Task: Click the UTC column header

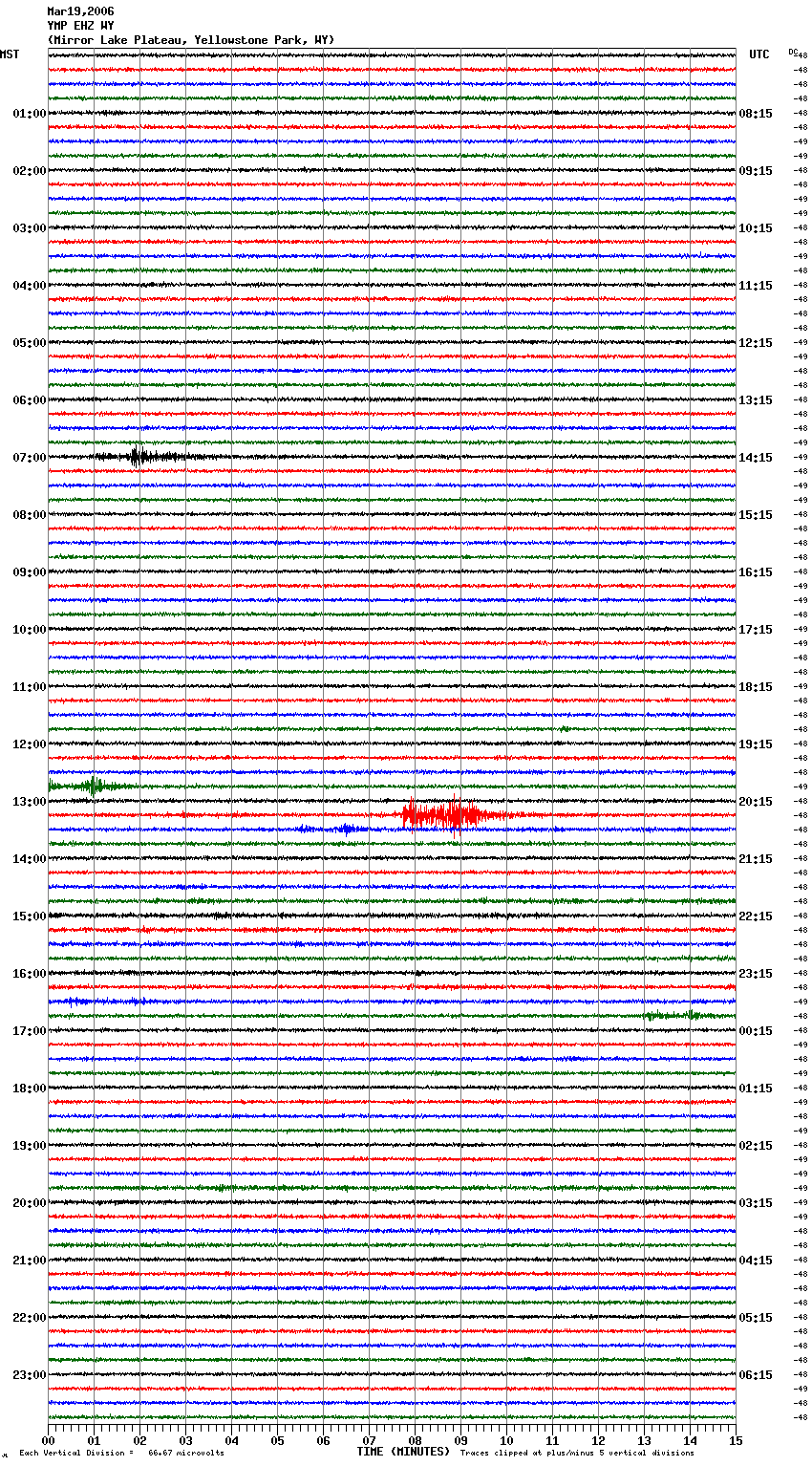Action: pyautogui.click(x=759, y=54)
